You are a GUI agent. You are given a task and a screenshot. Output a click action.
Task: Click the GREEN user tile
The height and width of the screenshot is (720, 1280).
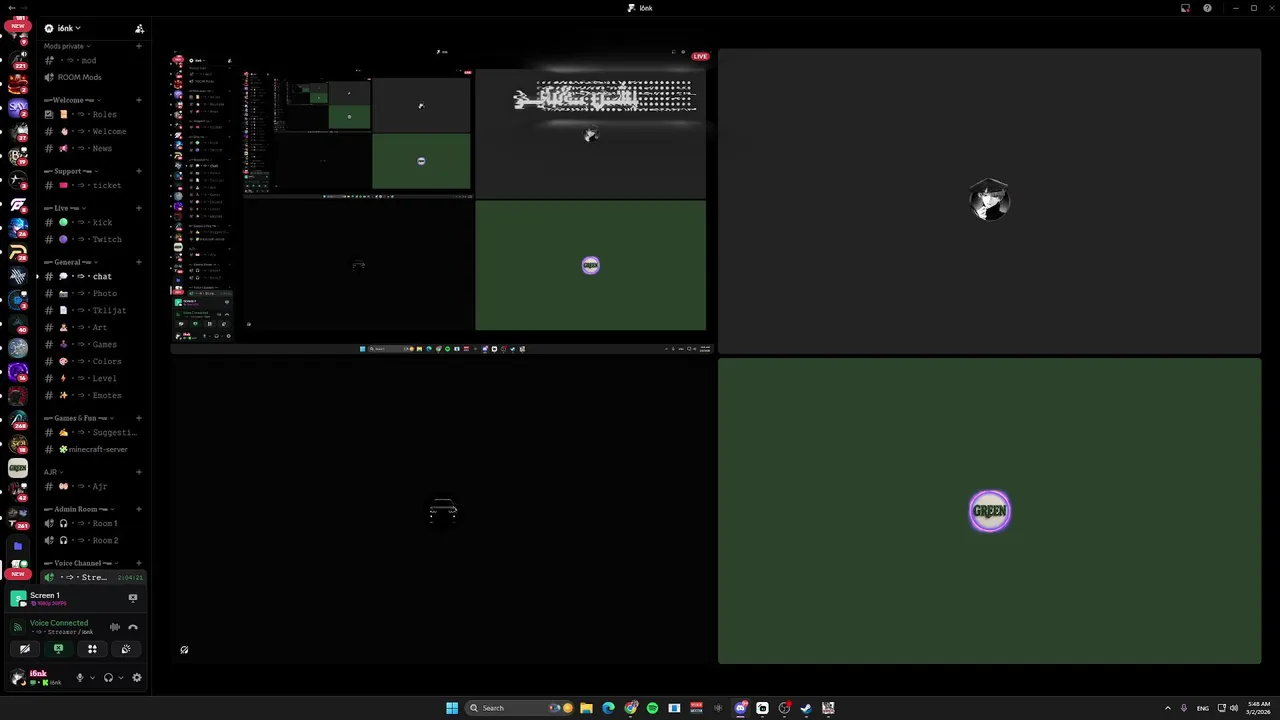point(990,511)
